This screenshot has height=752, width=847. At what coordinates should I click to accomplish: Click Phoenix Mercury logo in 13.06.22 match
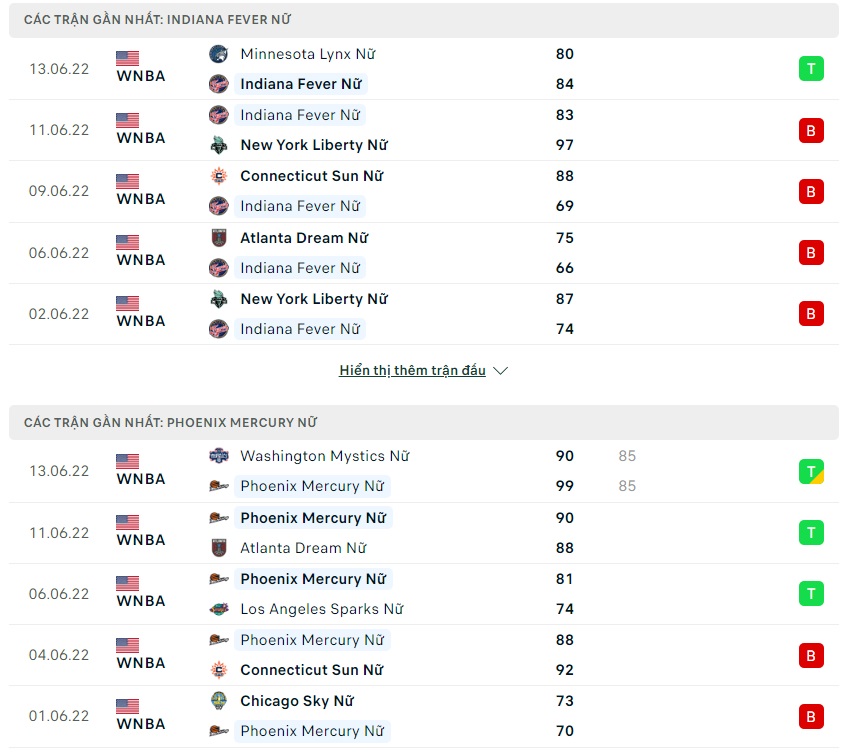coord(219,486)
